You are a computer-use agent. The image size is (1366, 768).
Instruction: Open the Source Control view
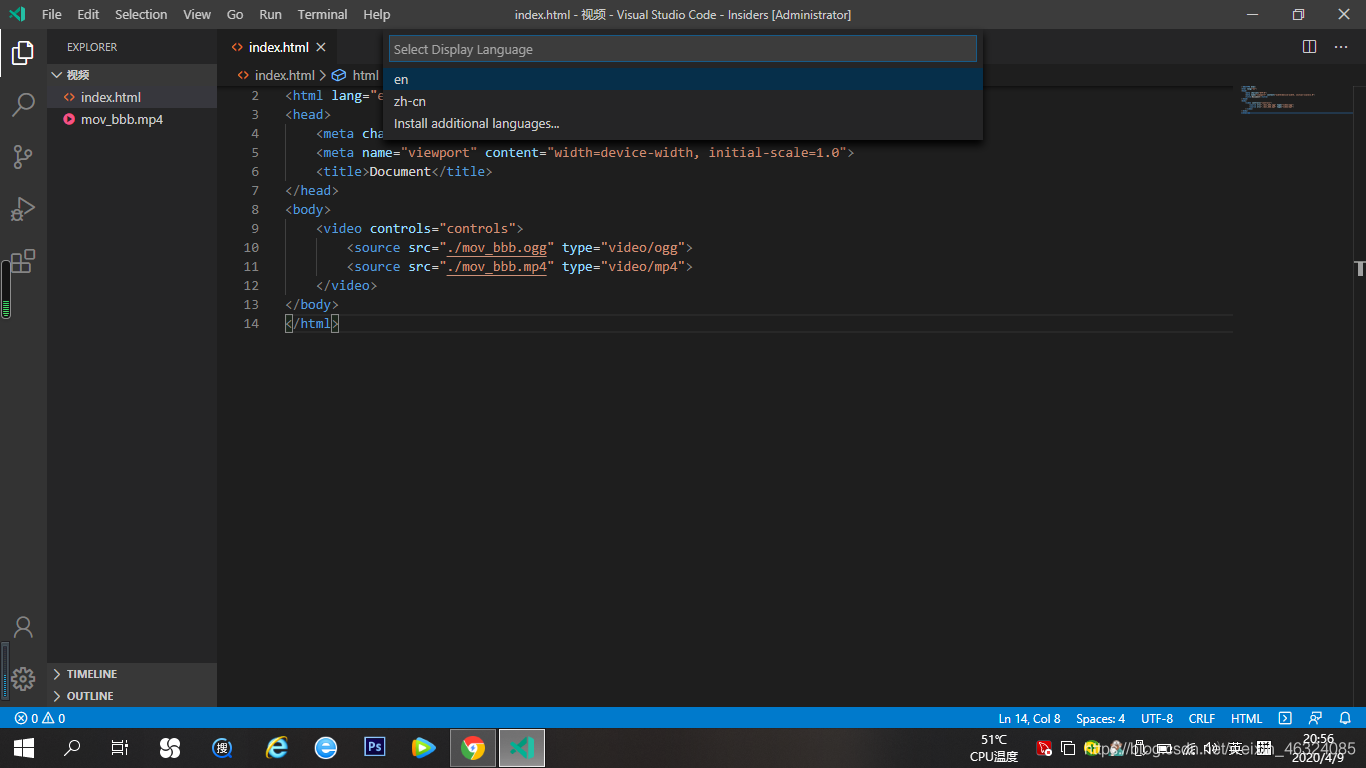23,157
